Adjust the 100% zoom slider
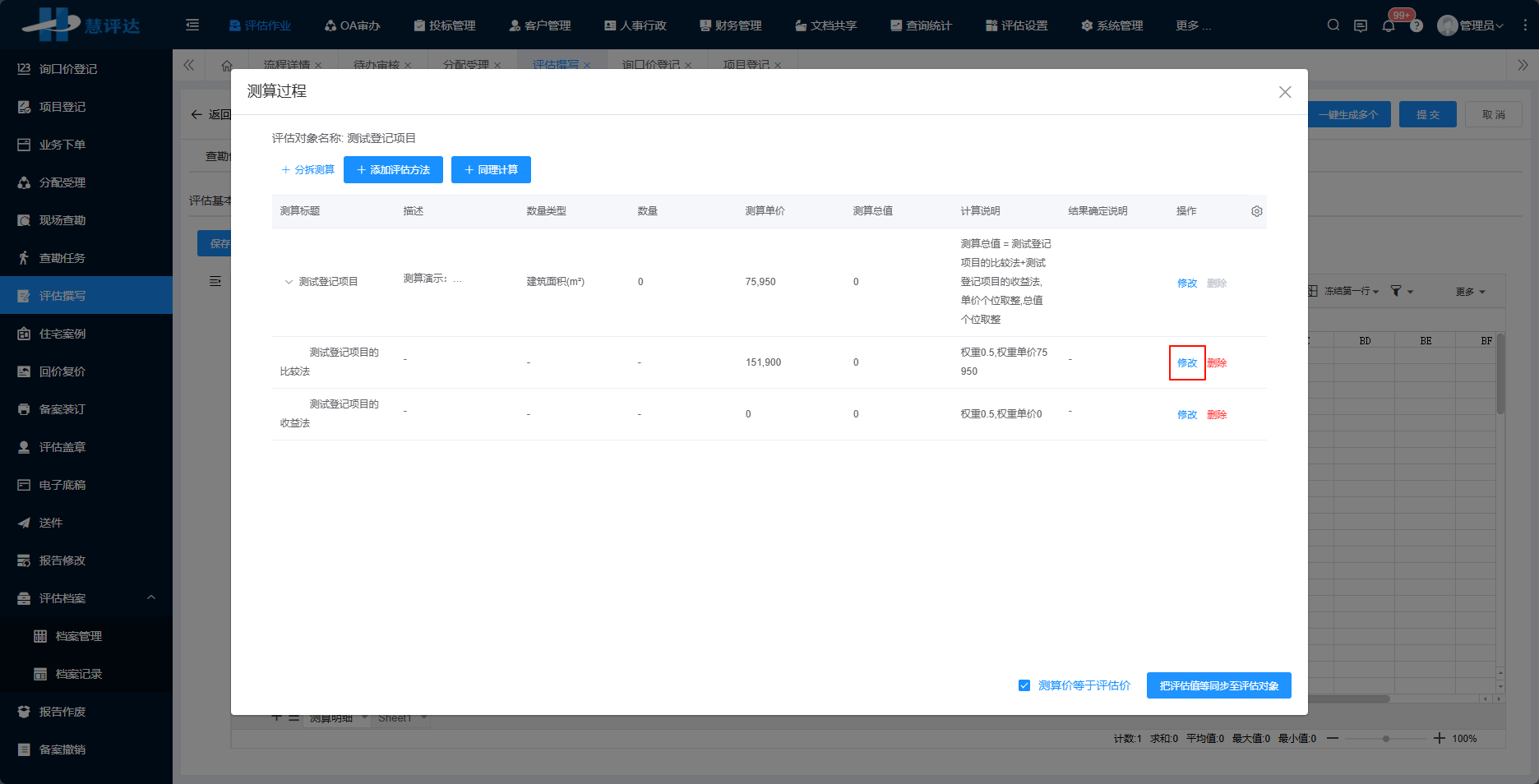 point(1385,738)
